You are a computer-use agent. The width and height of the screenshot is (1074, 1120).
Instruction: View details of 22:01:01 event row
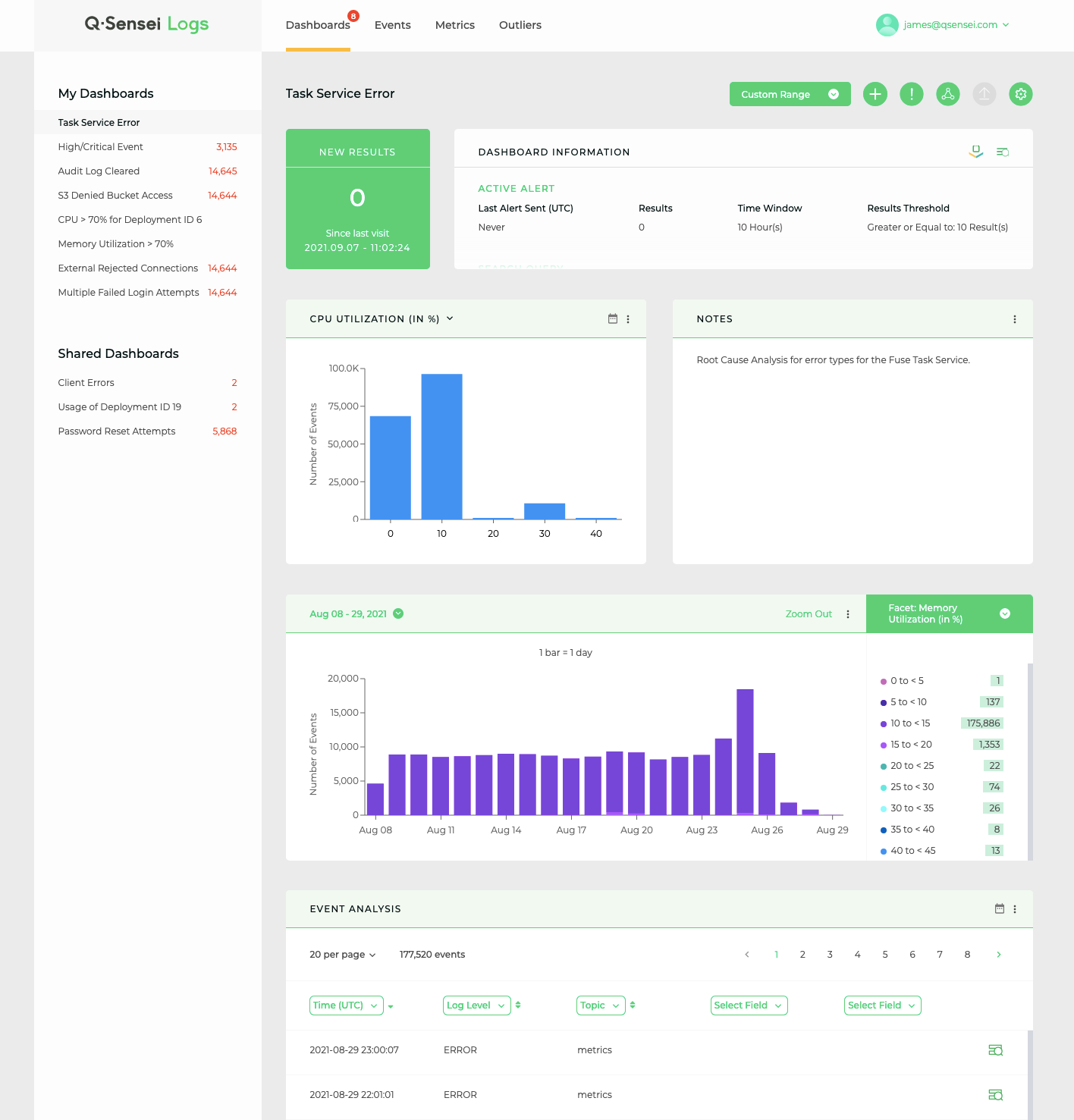click(x=996, y=1095)
